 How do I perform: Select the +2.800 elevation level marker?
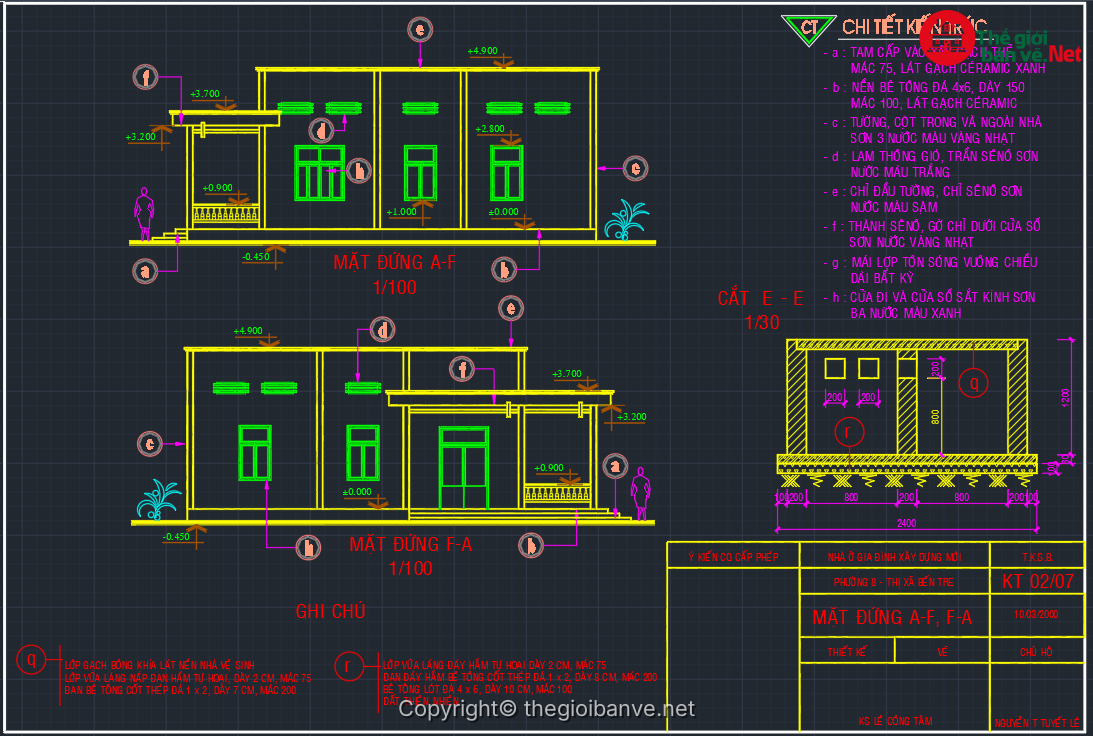tap(492, 130)
